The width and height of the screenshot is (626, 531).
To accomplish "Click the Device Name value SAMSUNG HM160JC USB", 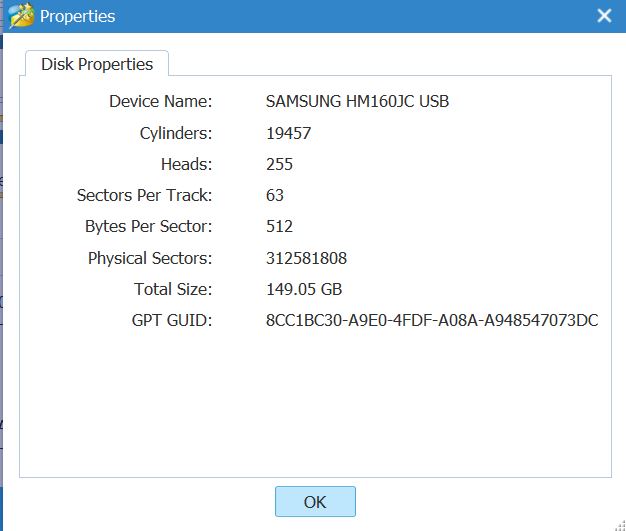I will 357,101.
